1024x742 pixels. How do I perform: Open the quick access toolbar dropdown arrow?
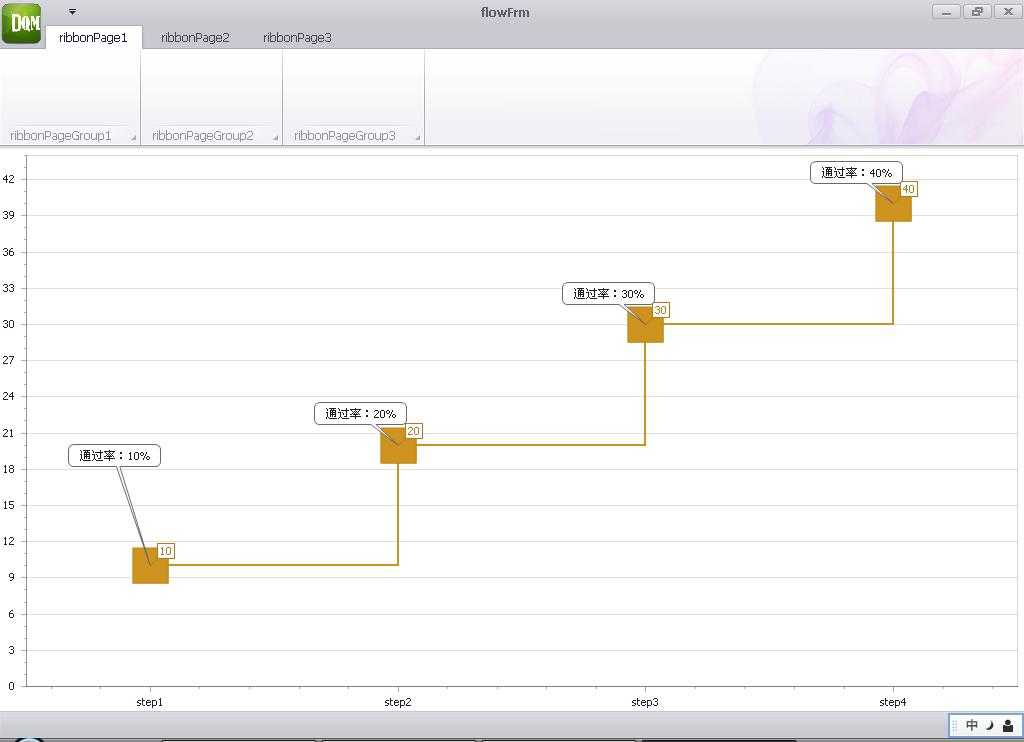tap(72, 12)
